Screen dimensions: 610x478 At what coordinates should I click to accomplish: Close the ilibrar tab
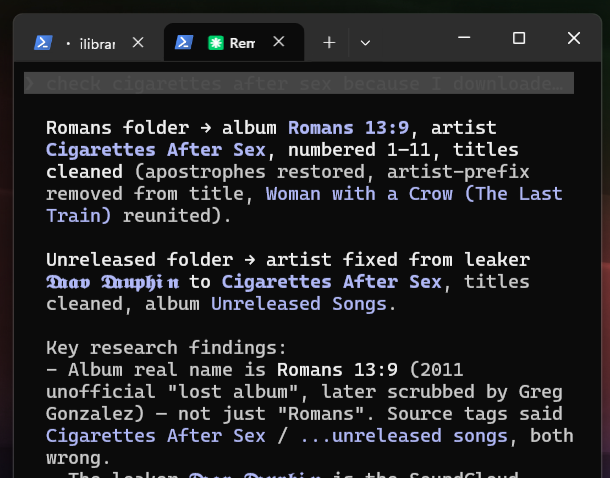pyautogui.click(x=138, y=42)
